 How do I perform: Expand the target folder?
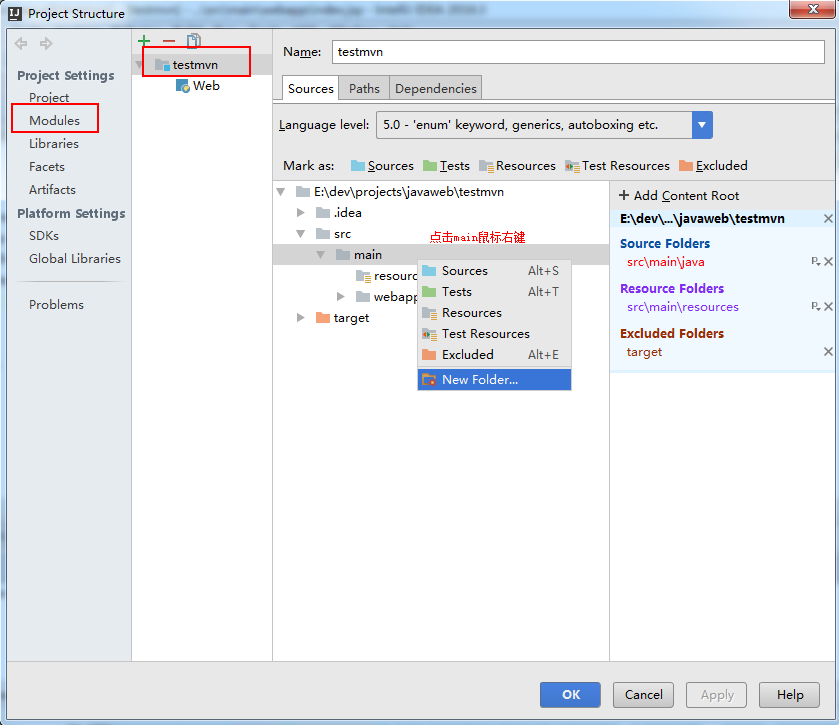click(x=301, y=318)
